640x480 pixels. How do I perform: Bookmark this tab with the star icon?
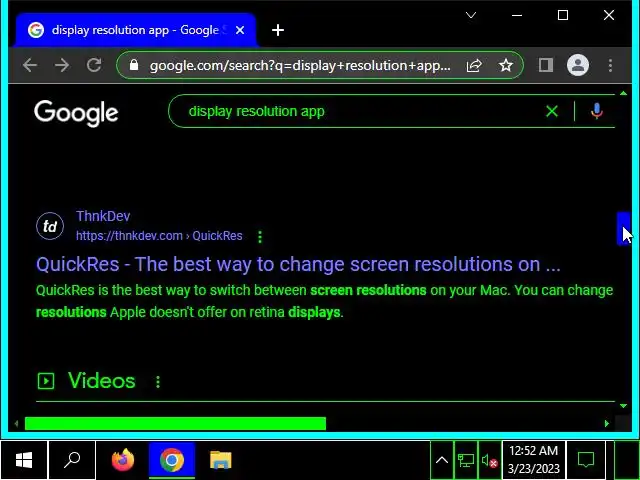point(506,65)
